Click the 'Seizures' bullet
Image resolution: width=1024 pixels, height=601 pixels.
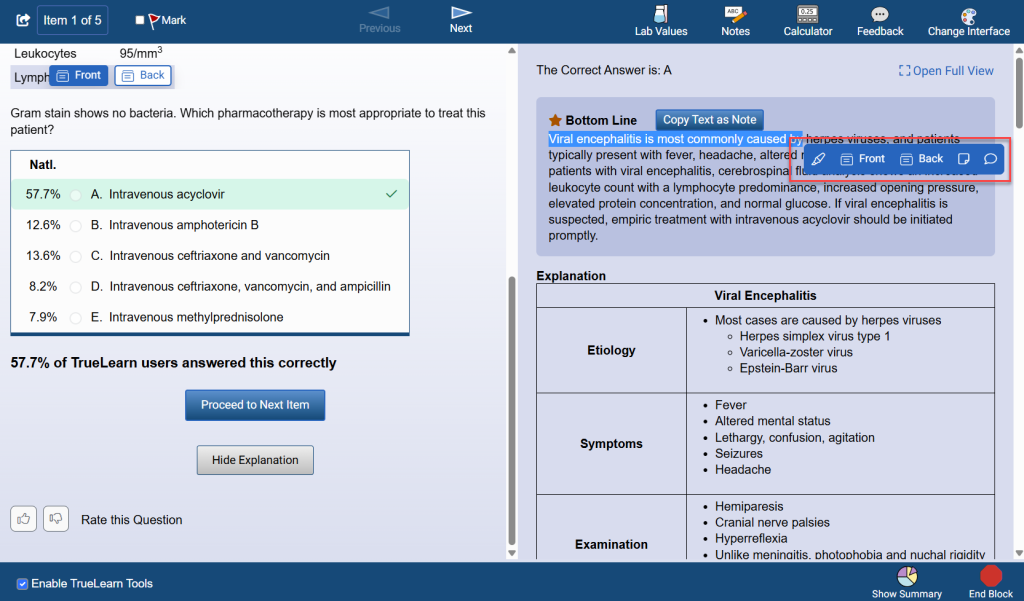739,453
